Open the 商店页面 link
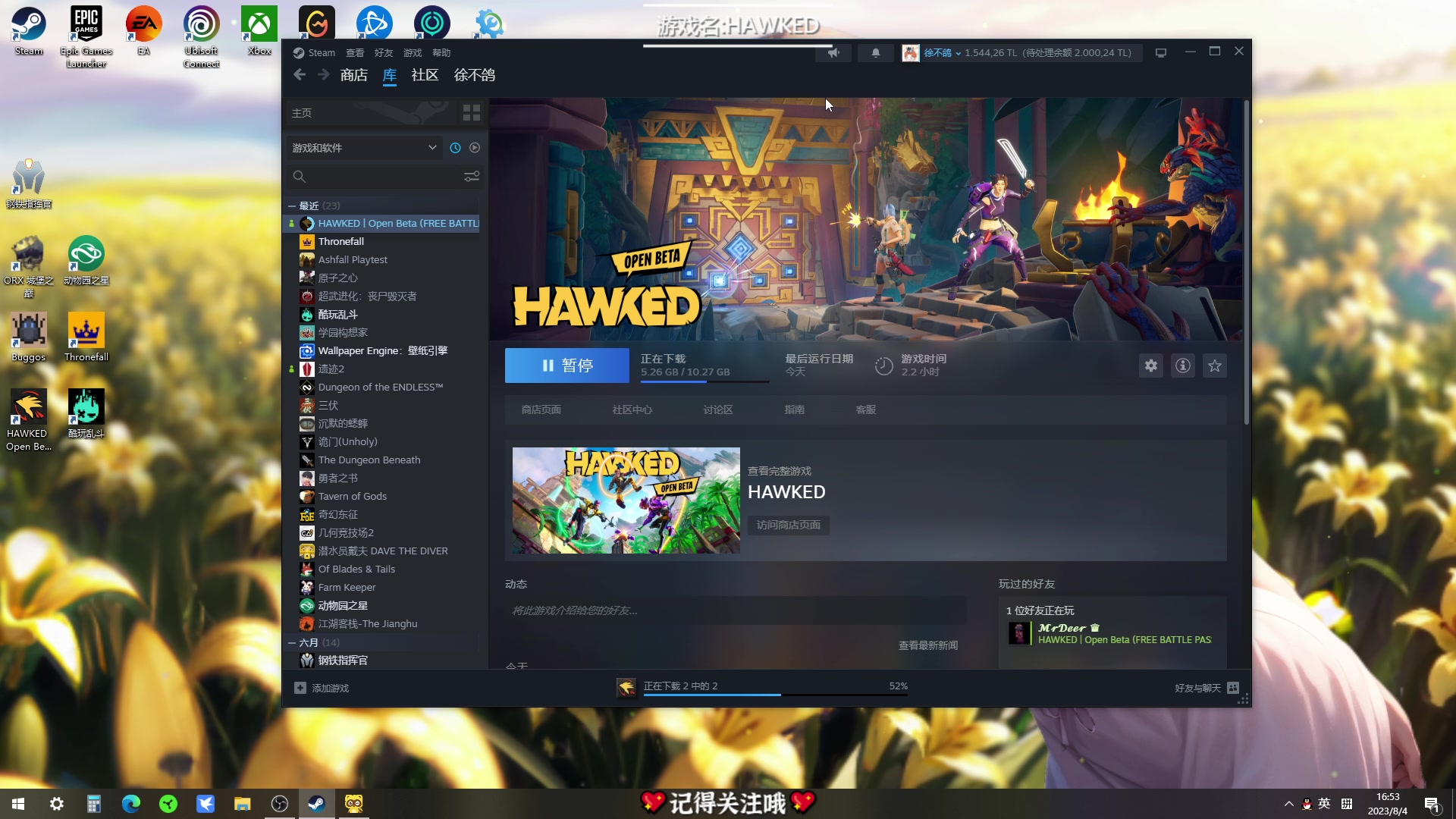1456x819 pixels. tap(541, 409)
